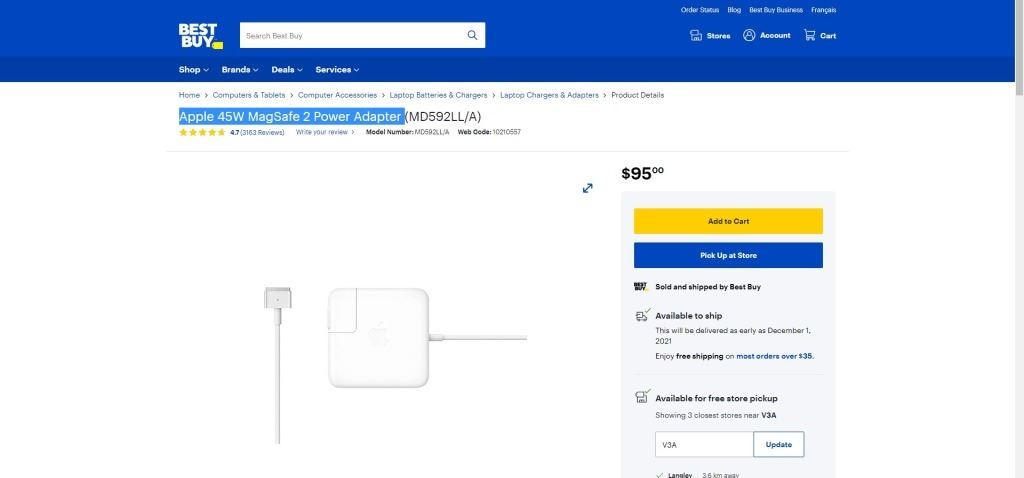Click the search magnifying glass icon

(x=472, y=36)
